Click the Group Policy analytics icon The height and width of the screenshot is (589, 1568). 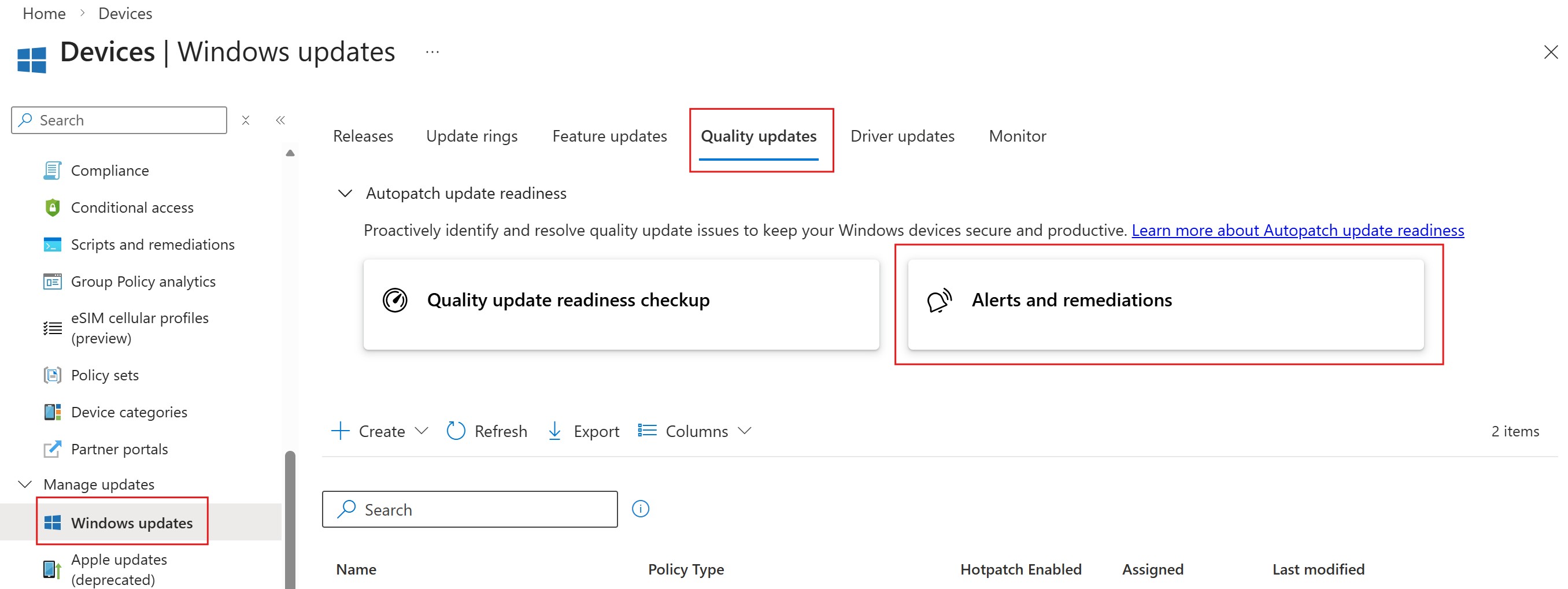tap(53, 281)
